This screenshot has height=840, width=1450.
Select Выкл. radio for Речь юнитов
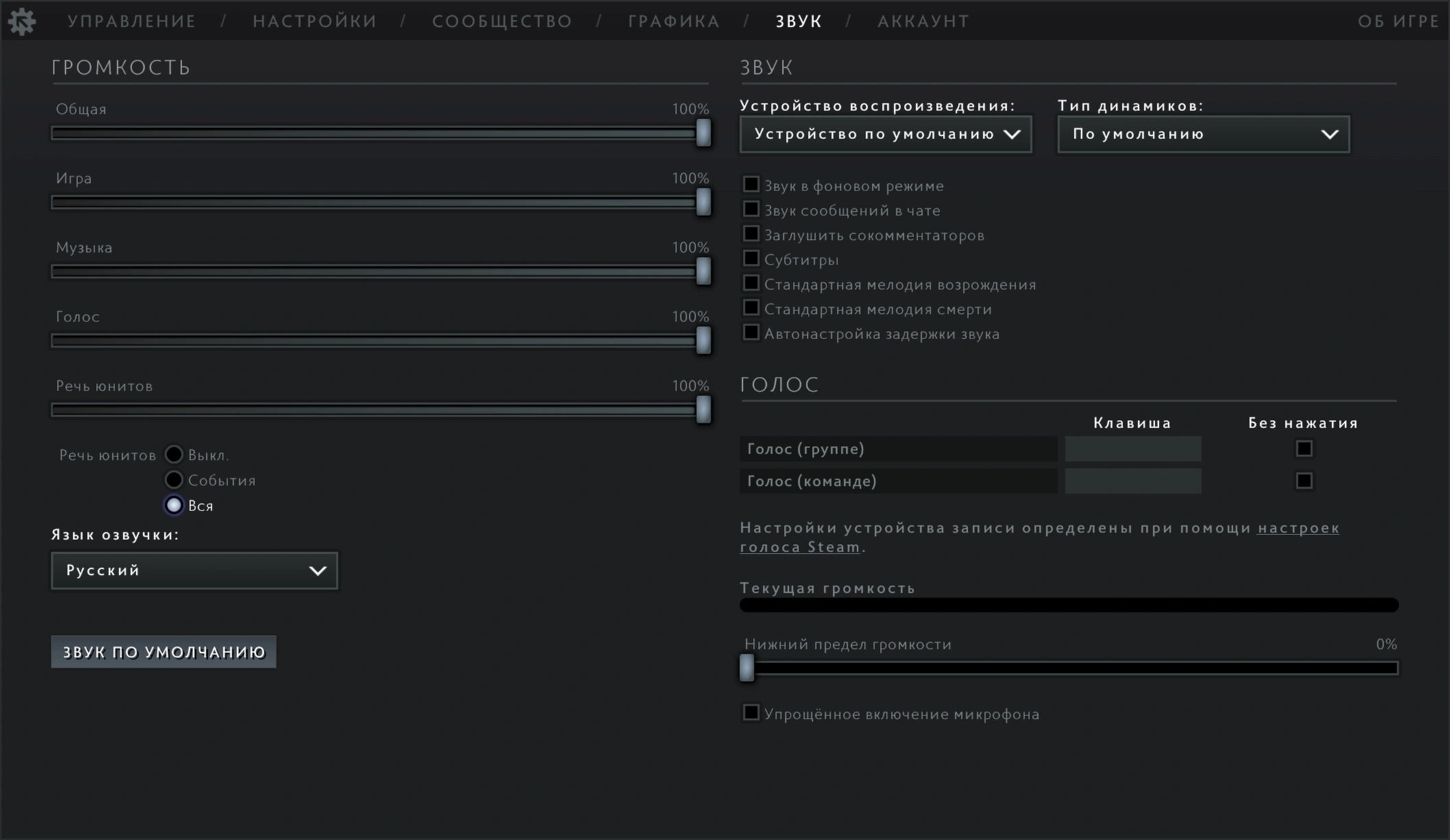pos(174,455)
